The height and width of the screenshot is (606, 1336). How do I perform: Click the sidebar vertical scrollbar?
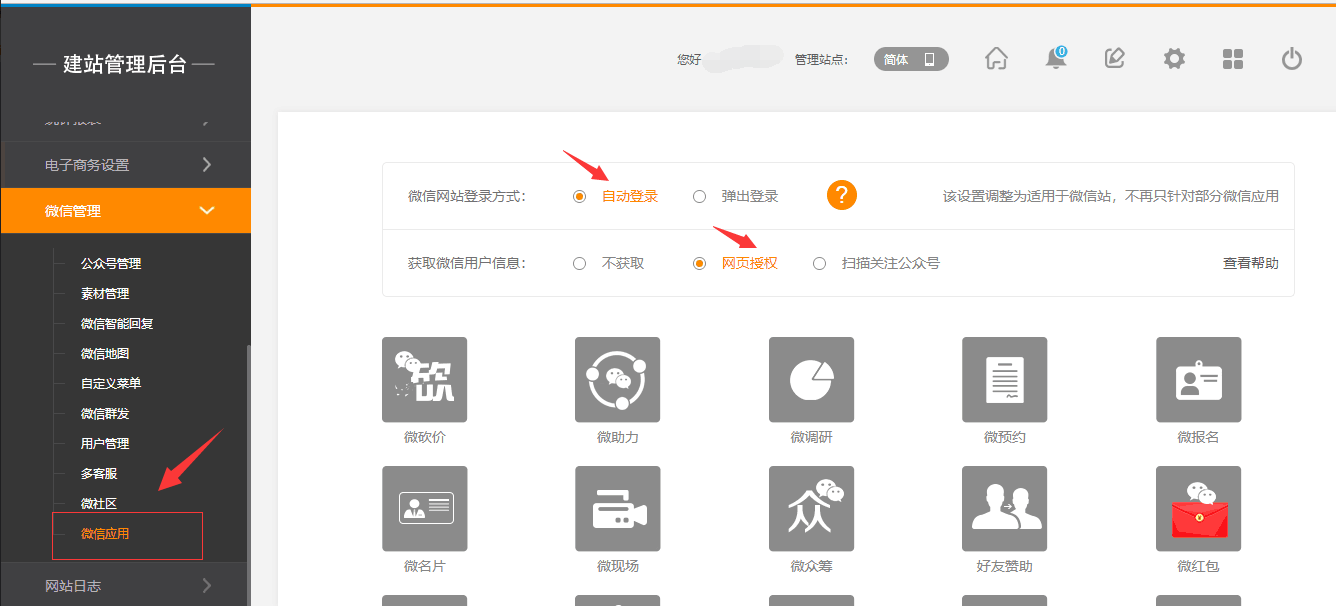248,450
